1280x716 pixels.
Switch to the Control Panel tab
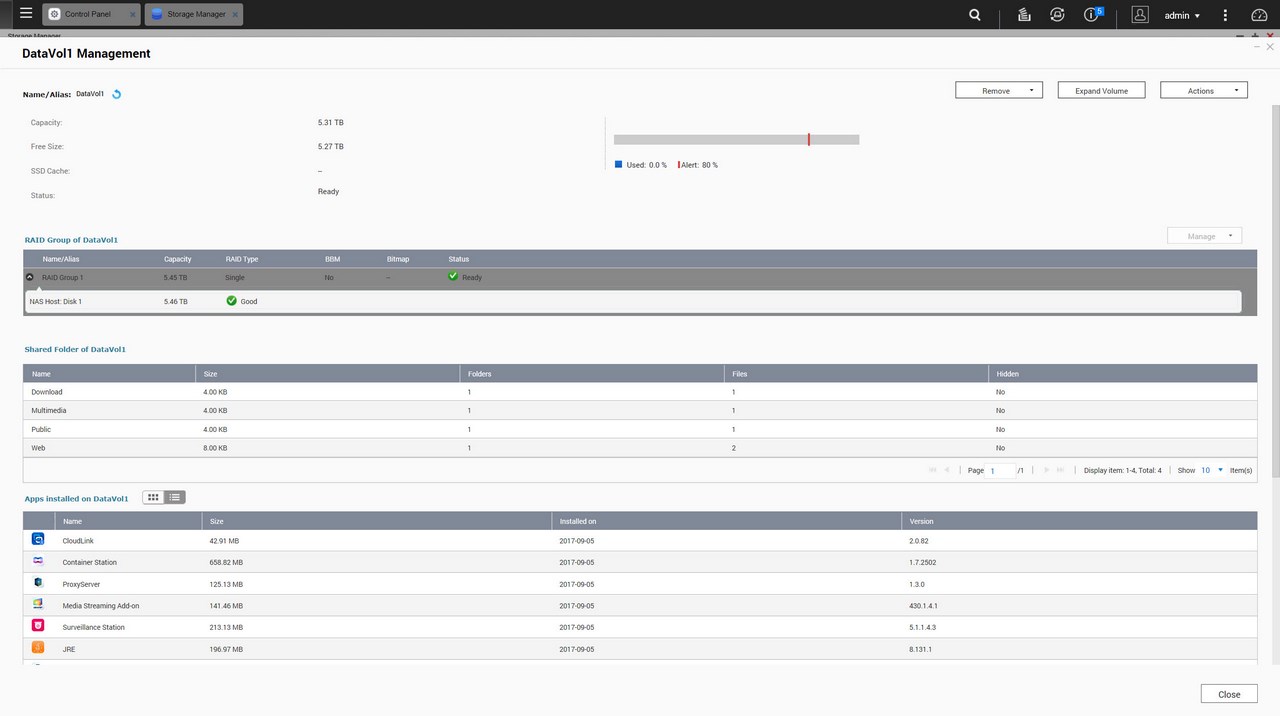coord(90,15)
